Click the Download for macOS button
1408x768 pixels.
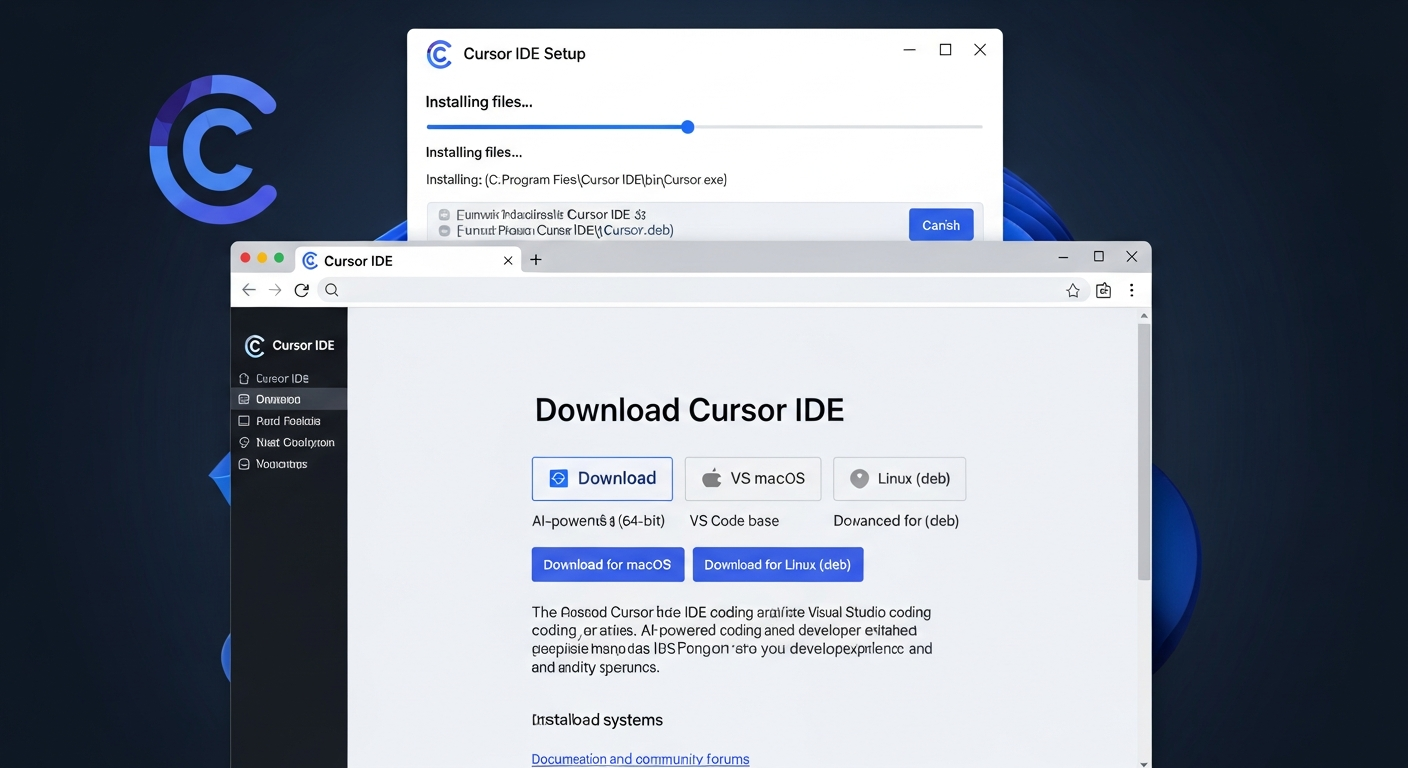coord(607,564)
